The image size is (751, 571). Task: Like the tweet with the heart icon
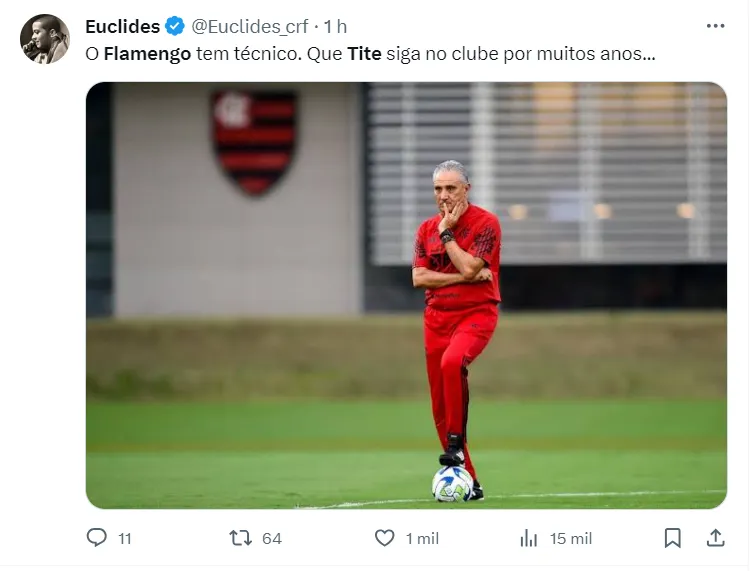[x=384, y=538]
